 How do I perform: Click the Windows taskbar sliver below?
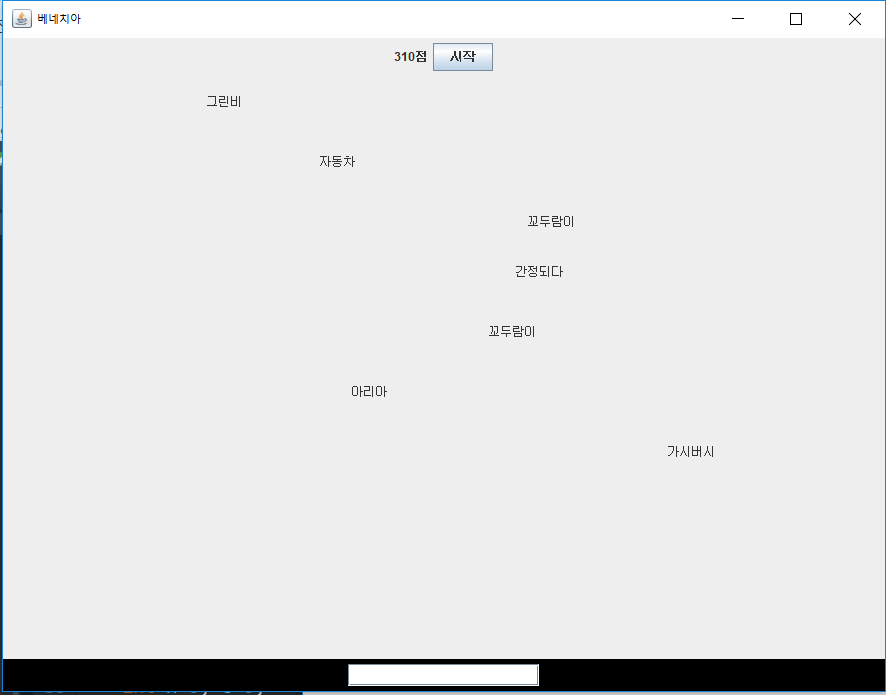point(150,691)
